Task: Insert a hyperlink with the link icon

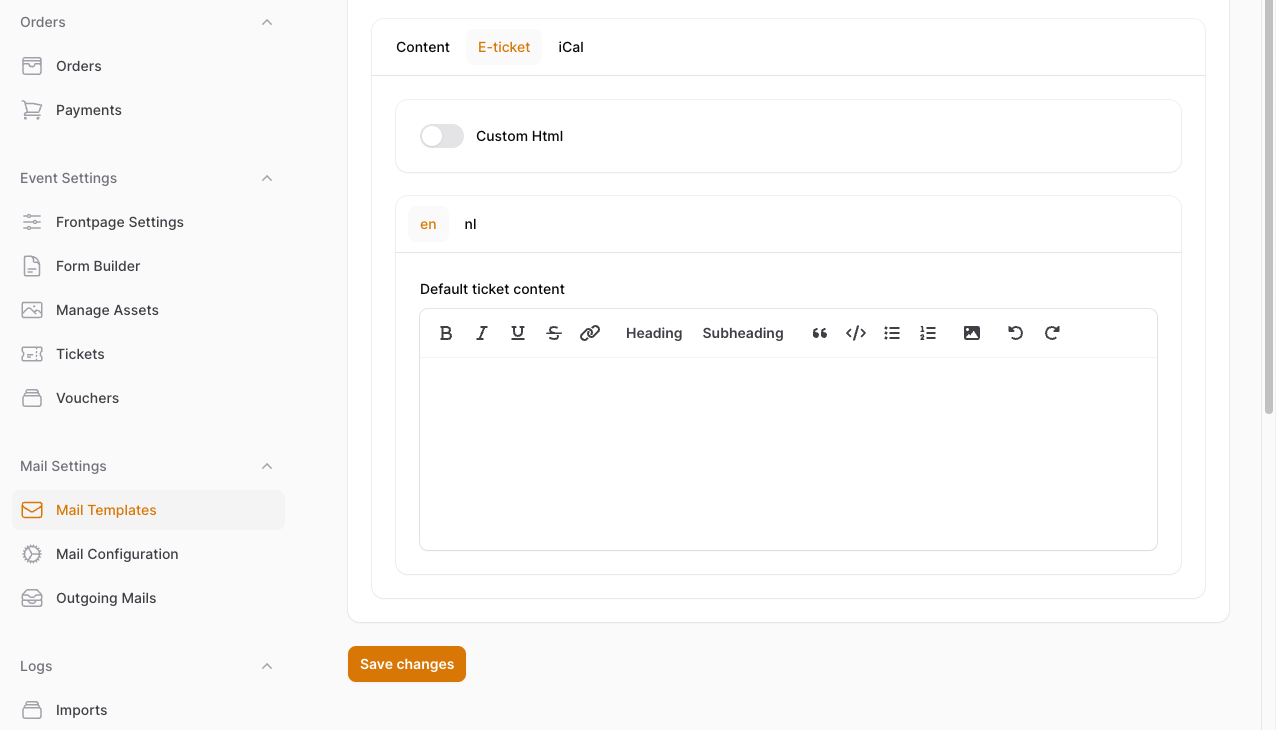Action: point(590,333)
